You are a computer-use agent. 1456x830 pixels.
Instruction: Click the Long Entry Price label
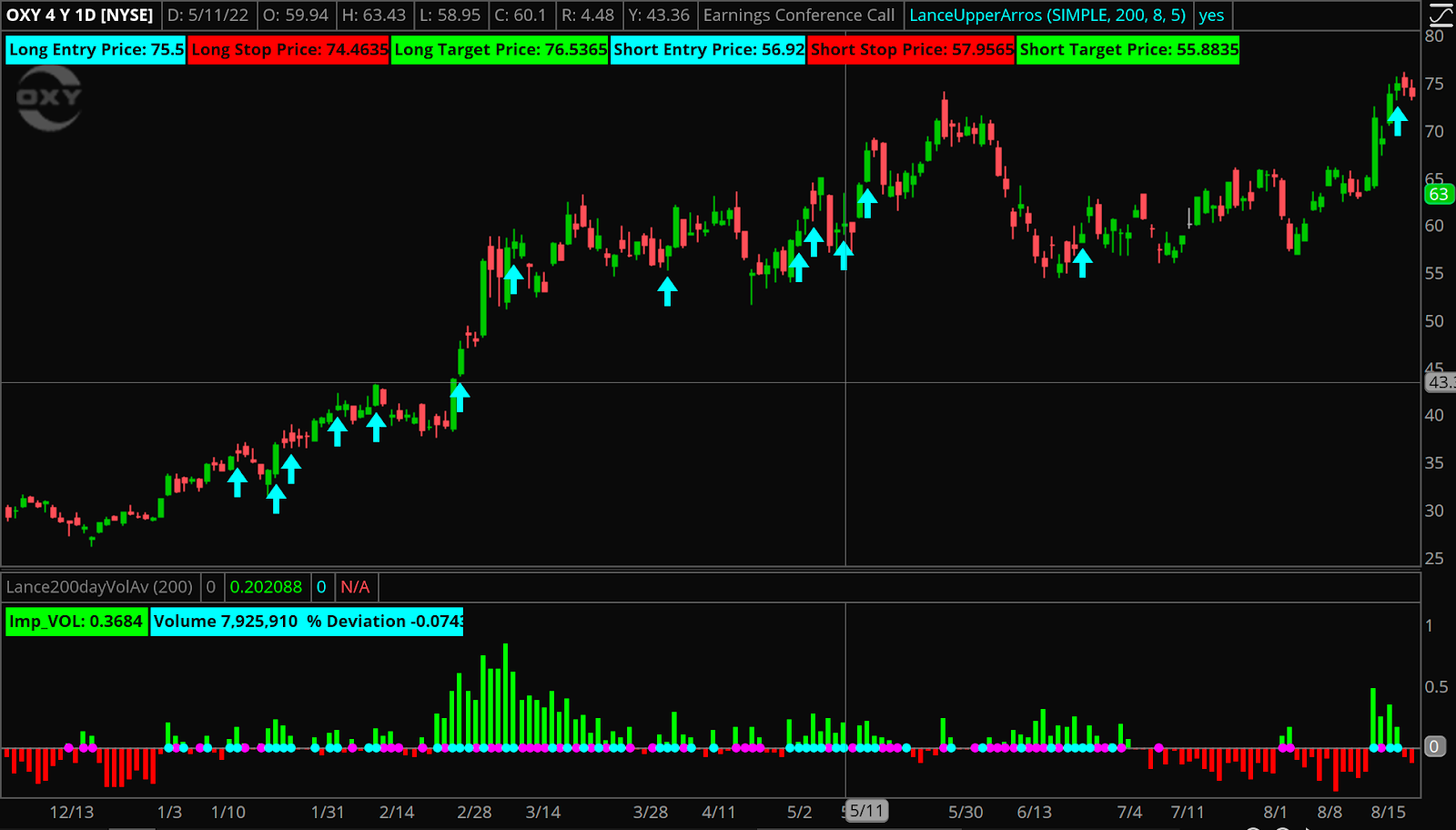point(96,49)
